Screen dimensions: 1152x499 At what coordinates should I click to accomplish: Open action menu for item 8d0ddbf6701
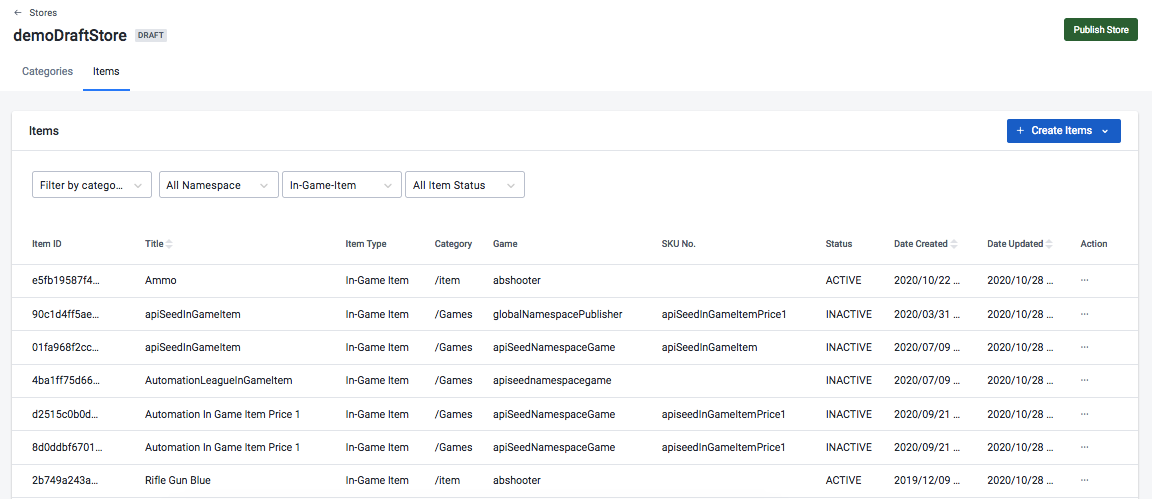[x=1084, y=447]
